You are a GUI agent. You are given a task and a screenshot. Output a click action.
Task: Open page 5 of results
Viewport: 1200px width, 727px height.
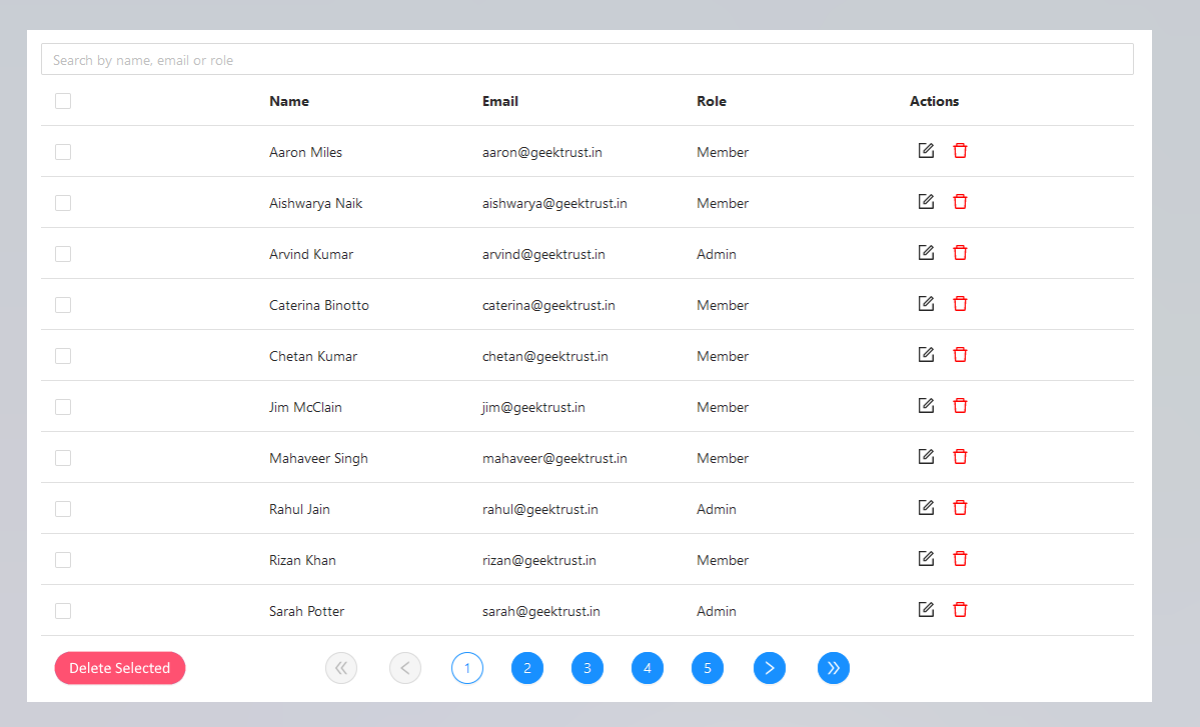click(x=707, y=668)
